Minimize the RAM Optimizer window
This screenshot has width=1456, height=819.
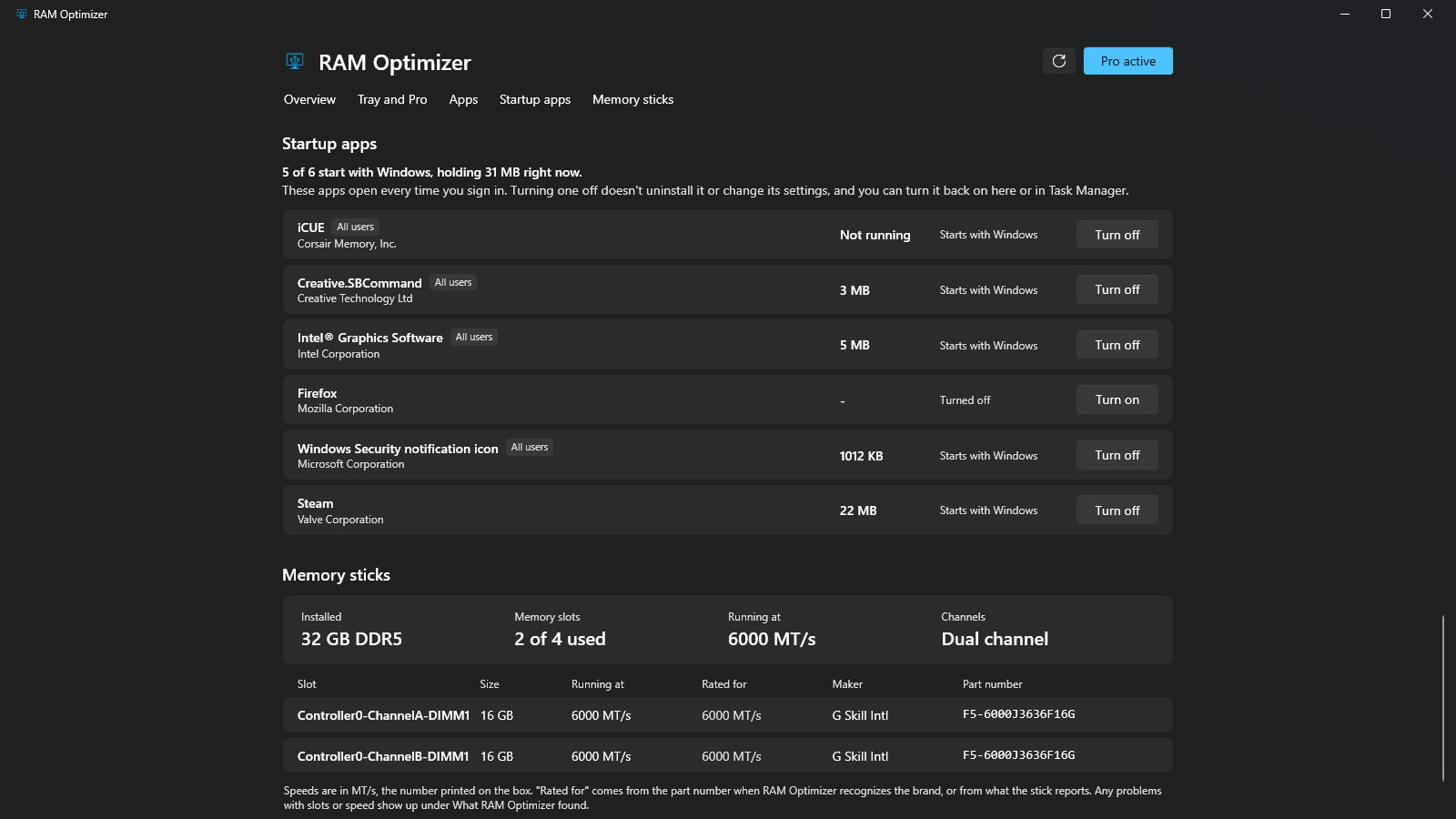point(1344,14)
